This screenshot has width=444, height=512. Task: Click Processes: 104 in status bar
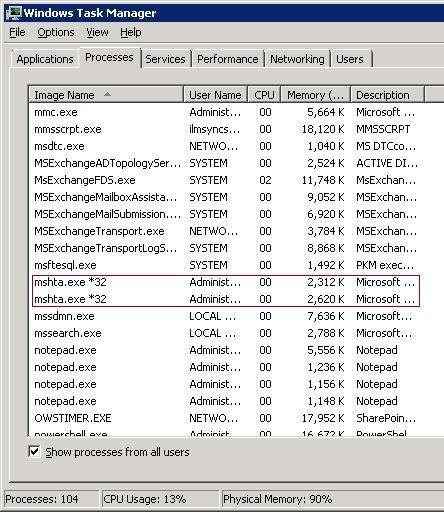pyautogui.click(x=42, y=499)
